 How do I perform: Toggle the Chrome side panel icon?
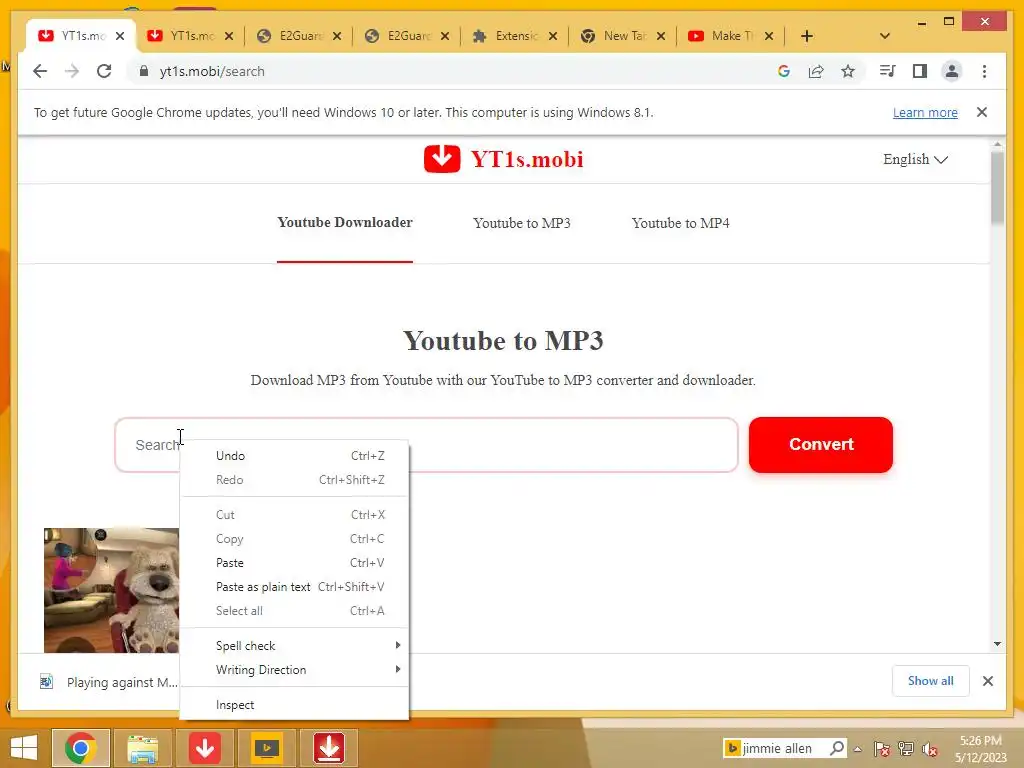(x=920, y=71)
